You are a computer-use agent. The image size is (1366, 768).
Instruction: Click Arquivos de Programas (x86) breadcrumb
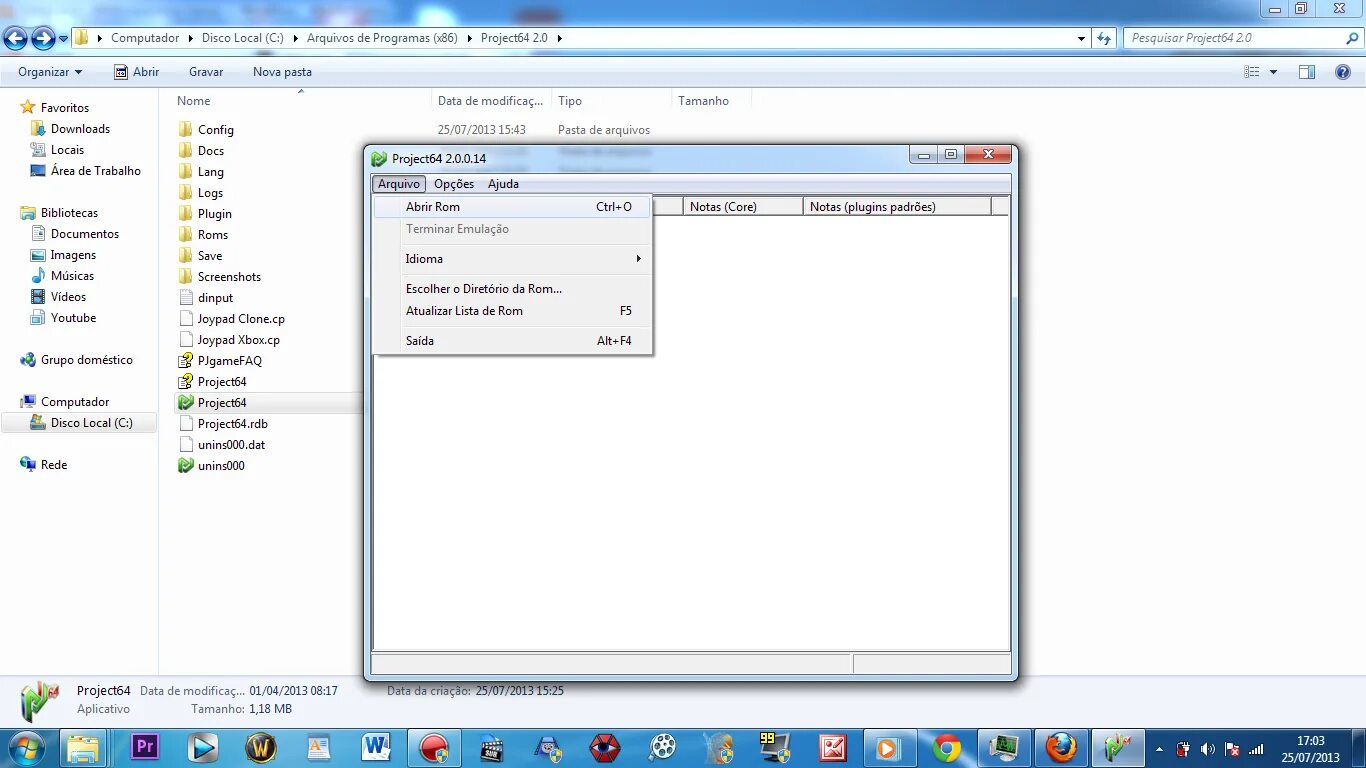click(382, 38)
